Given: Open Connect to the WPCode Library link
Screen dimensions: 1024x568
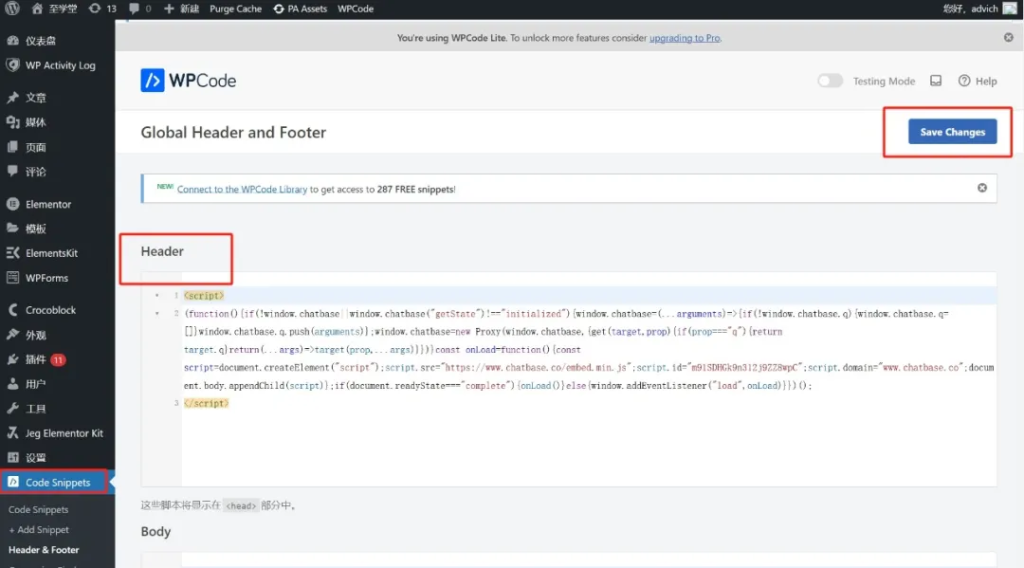Looking at the screenshot, I should (x=242, y=189).
